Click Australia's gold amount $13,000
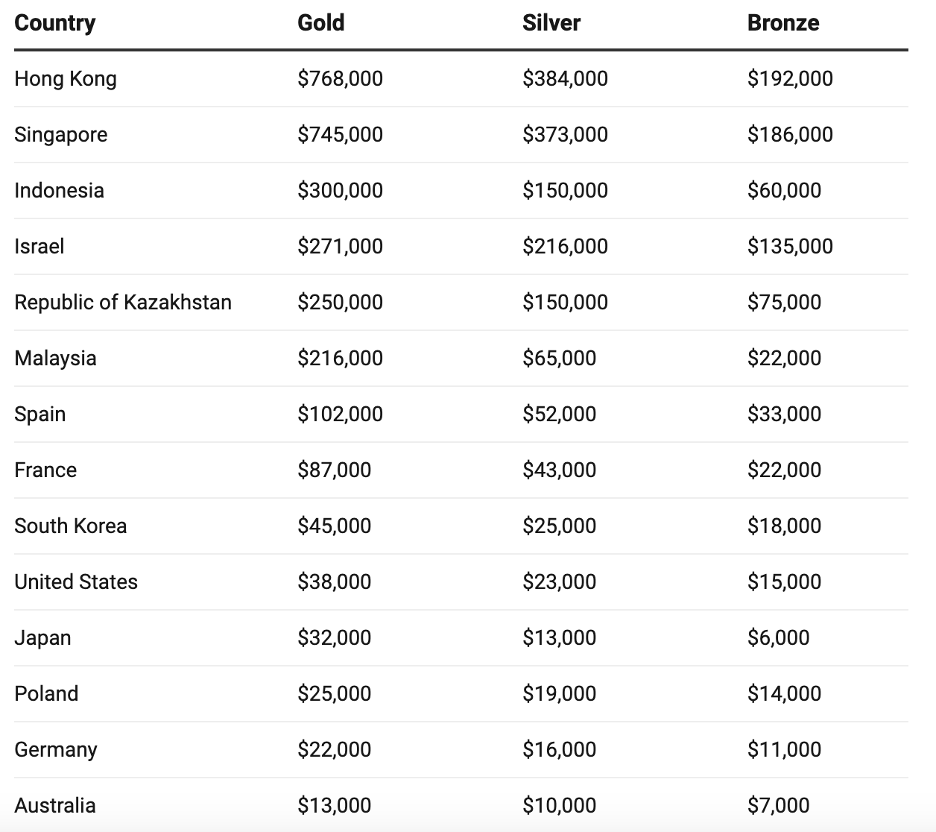 pos(334,806)
